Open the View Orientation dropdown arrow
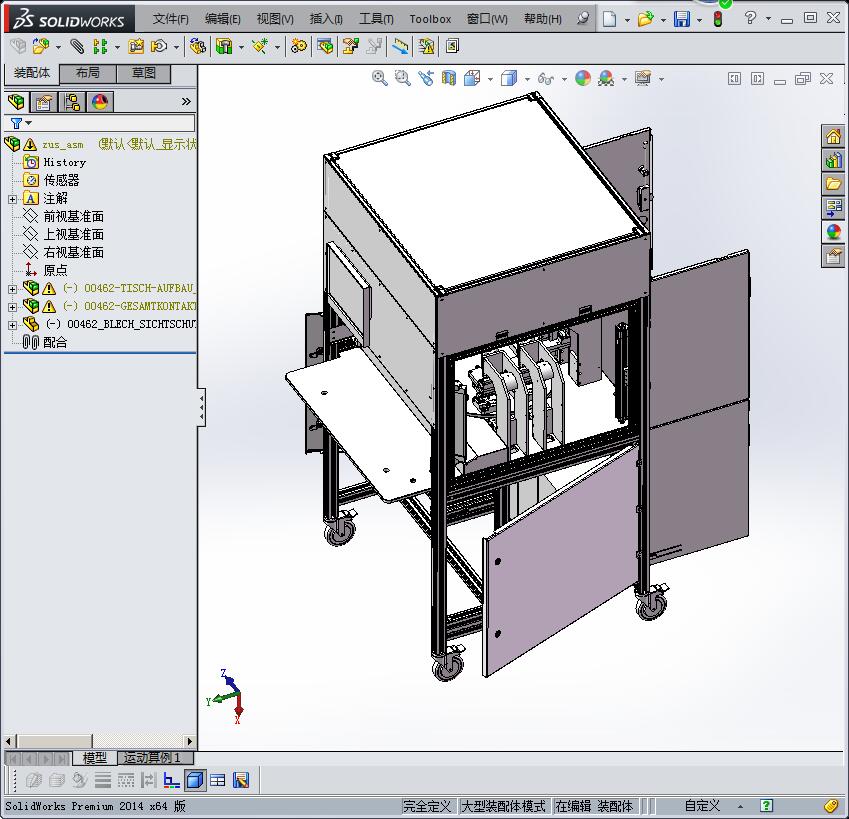The height and width of the screenshot is (819, 849). [491, 79]
